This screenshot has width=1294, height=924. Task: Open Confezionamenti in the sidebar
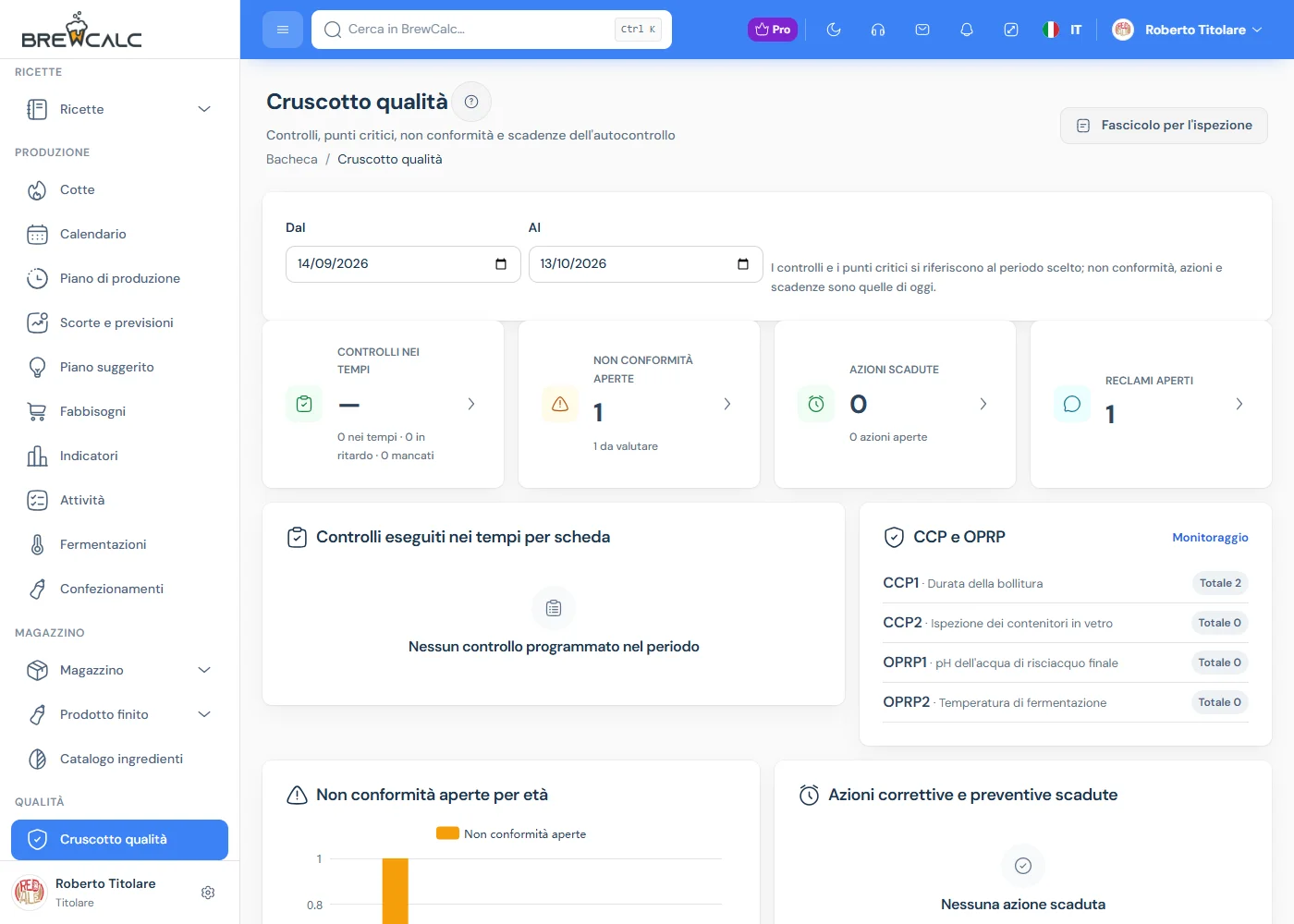click(x=120, y=589)
